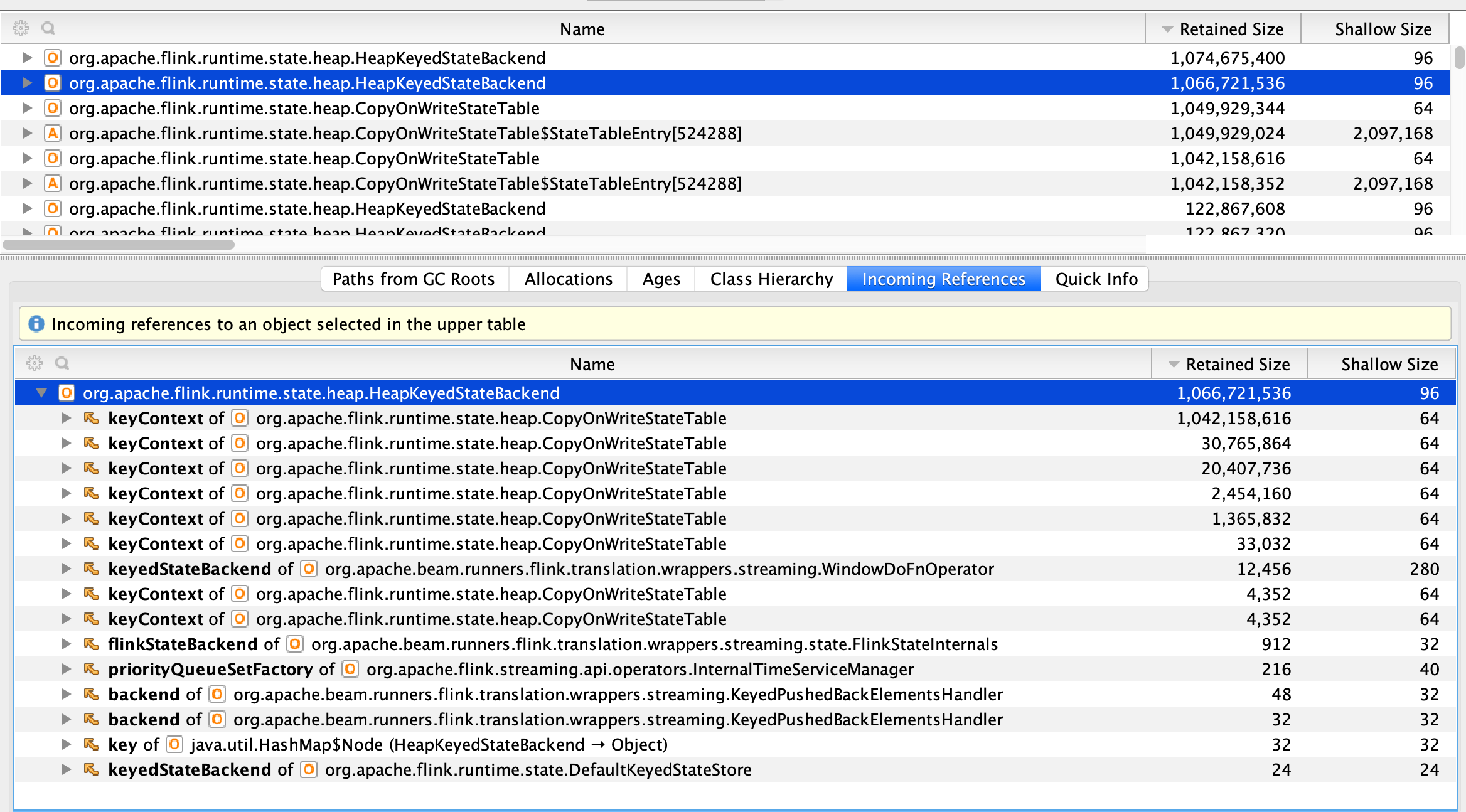Expand the keyedStateBackend of WindowDoFnOperator row
This screenshot has width=1466, height=812.
pyautogui.click(x=66, y=569)
